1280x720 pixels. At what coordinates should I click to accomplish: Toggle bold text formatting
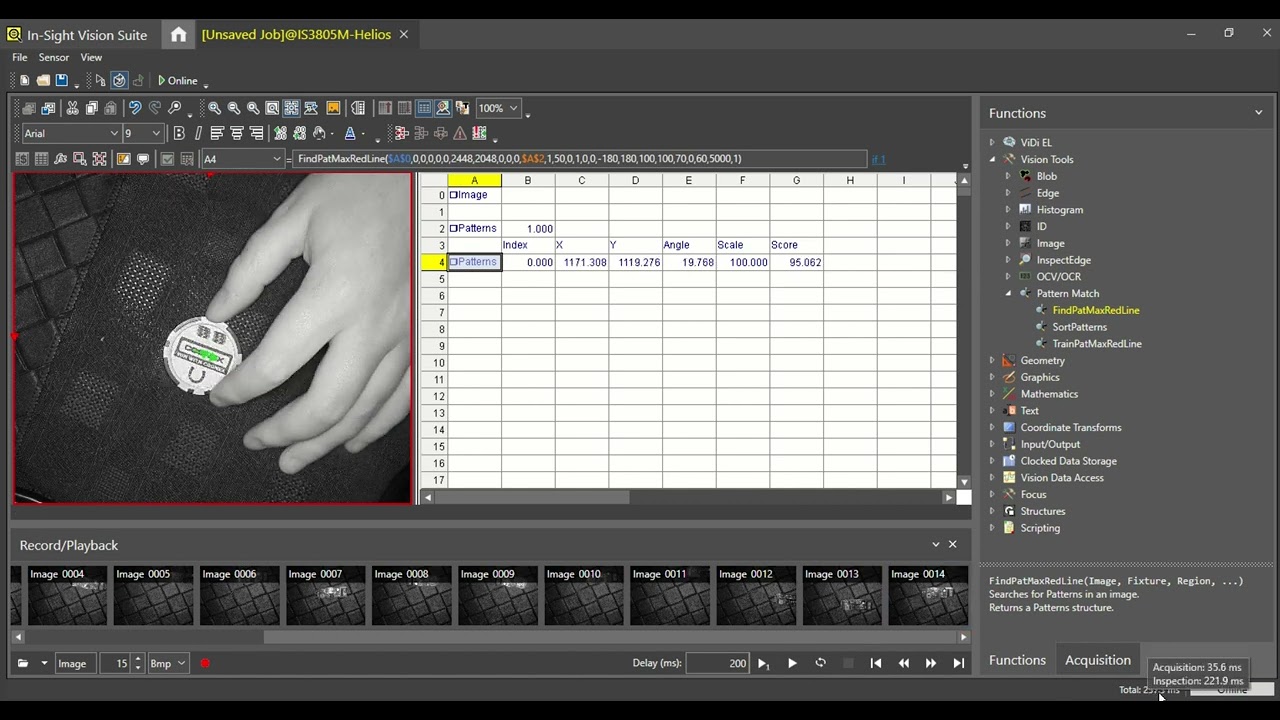tap(179, 133)
